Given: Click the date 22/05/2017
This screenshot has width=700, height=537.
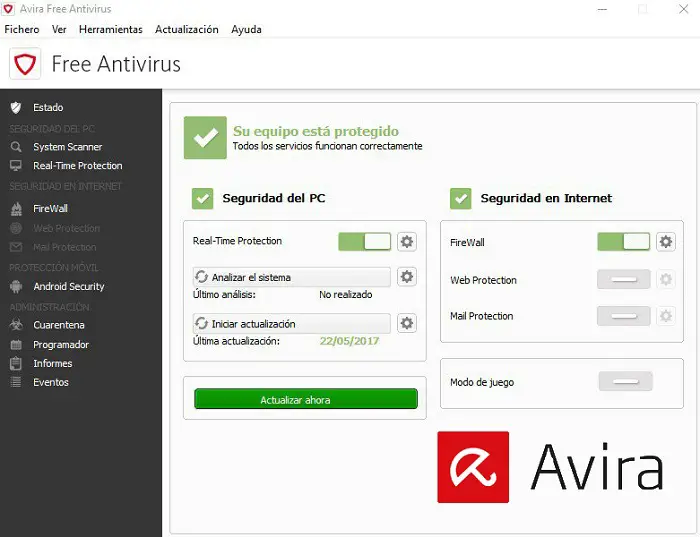Looking at the screenshot, I should click(349, 341).
